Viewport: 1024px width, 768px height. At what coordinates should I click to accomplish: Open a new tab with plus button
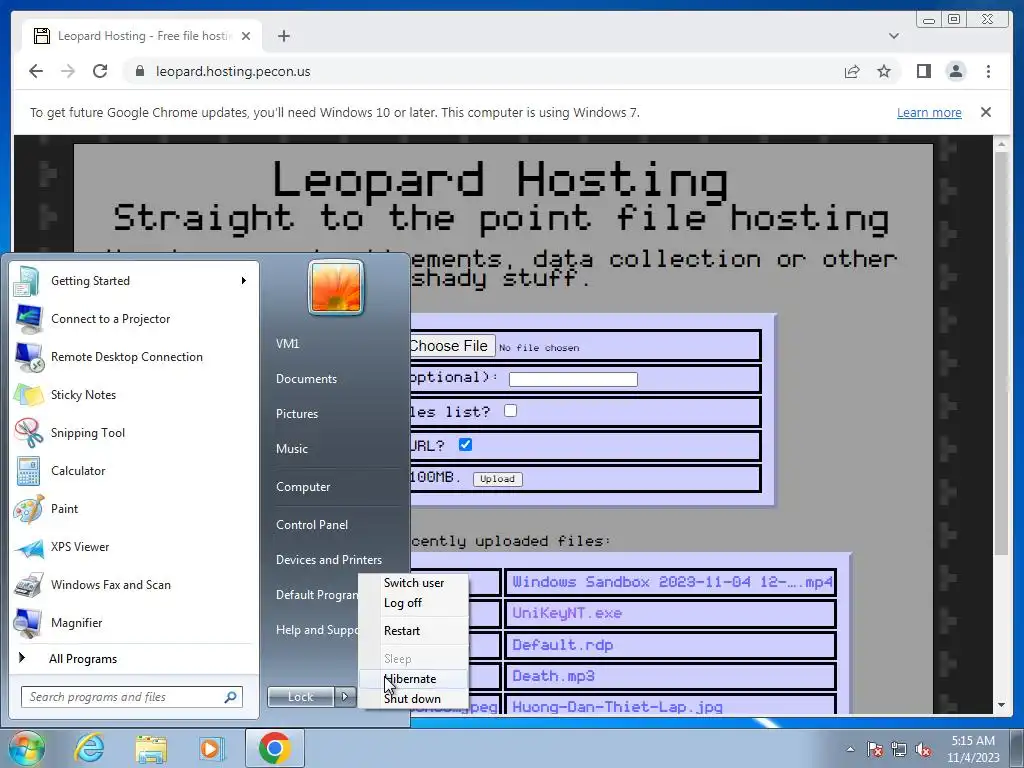click(x=283, y=36)
